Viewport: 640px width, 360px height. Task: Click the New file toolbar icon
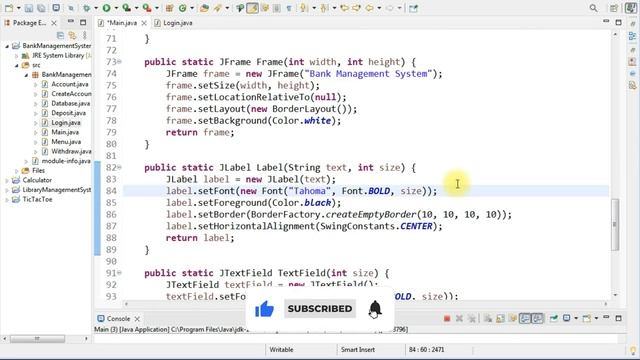click(9, 8)
